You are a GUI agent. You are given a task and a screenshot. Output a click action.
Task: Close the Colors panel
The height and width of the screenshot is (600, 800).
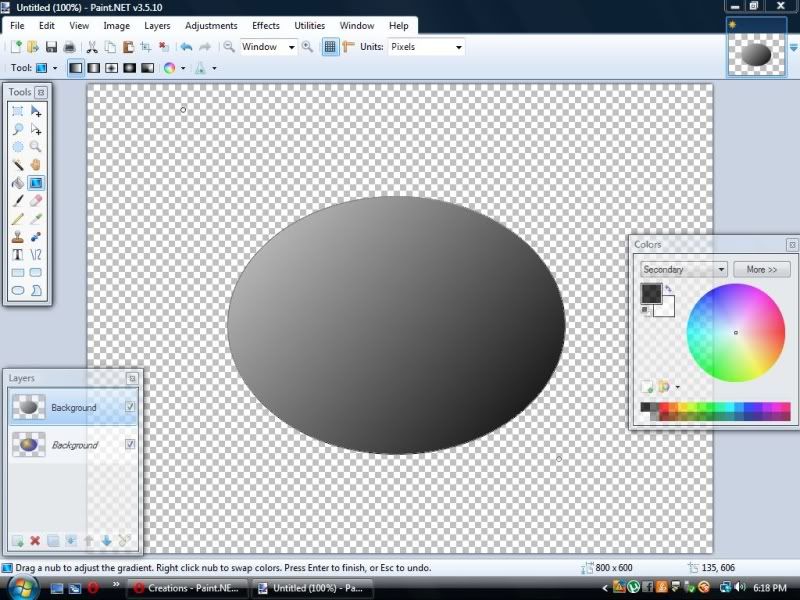coord(792,245)
